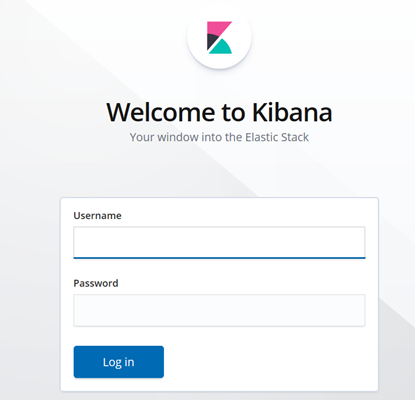Click the teal segment of Kibana logo
415x400 pixels.
[x=221, y=47]
